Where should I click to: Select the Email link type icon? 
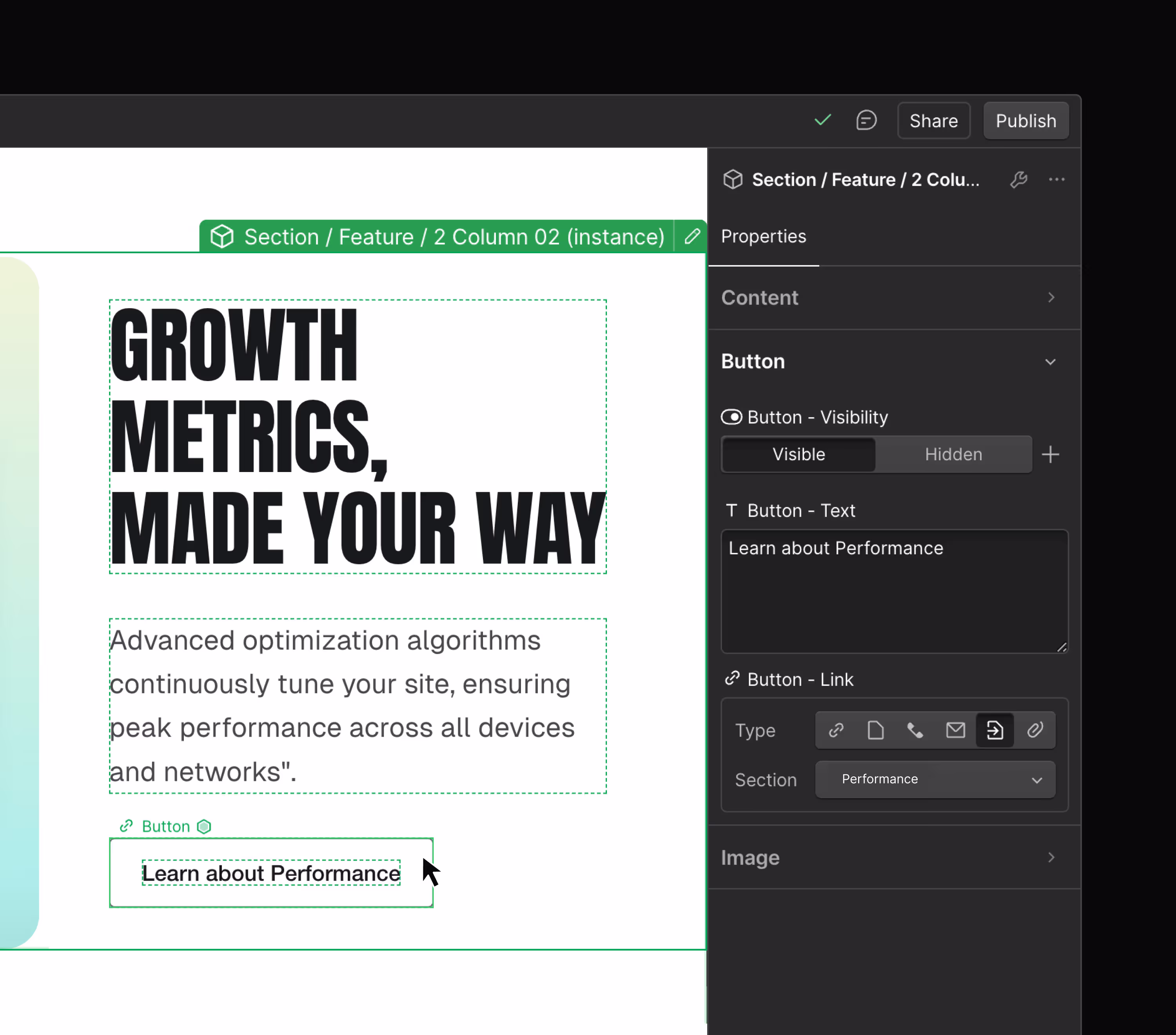coord(955,730)
